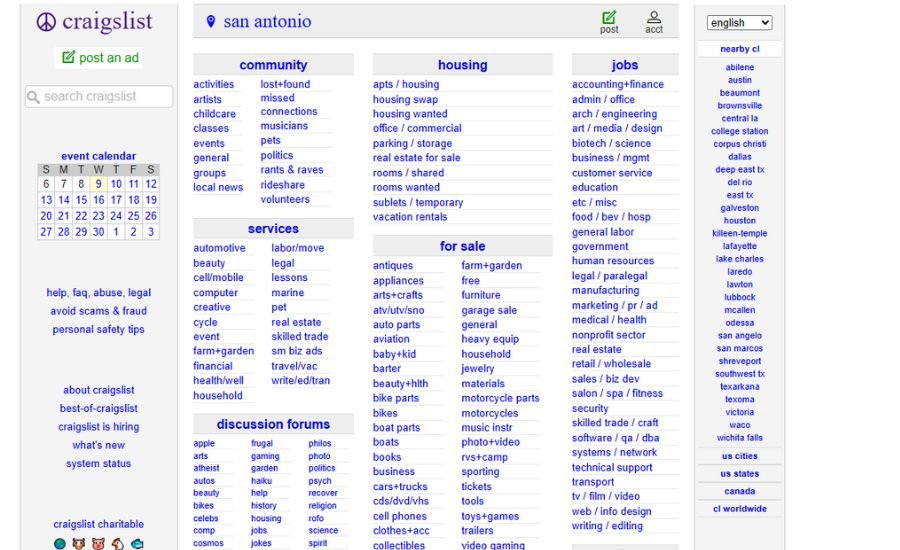The image size is (900, 550).
Task: Expand the us cities section
Action: point(739,456)
